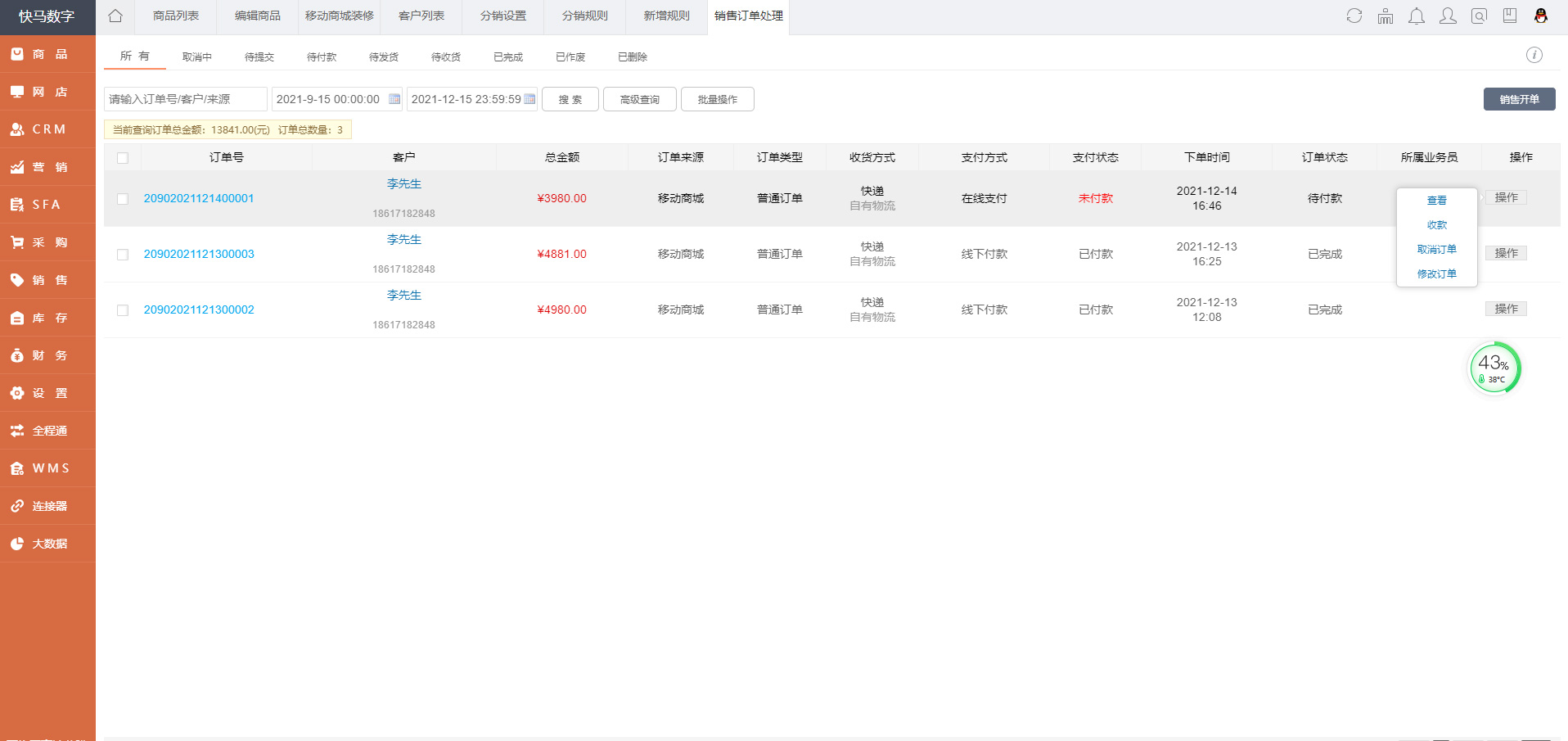
Task: Click the 43% circular progress widget
Action: (x=1494, y=368)
